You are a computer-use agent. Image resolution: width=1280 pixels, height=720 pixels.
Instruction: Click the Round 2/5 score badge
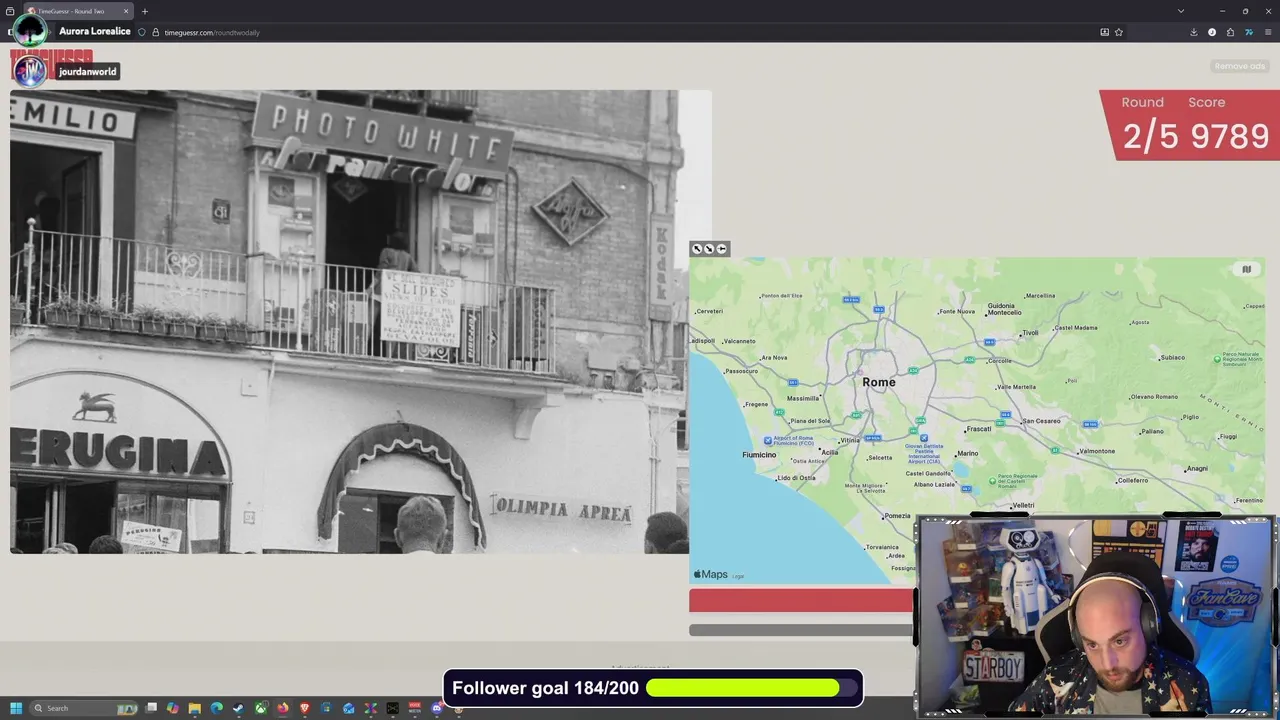tap(1190, 125)
